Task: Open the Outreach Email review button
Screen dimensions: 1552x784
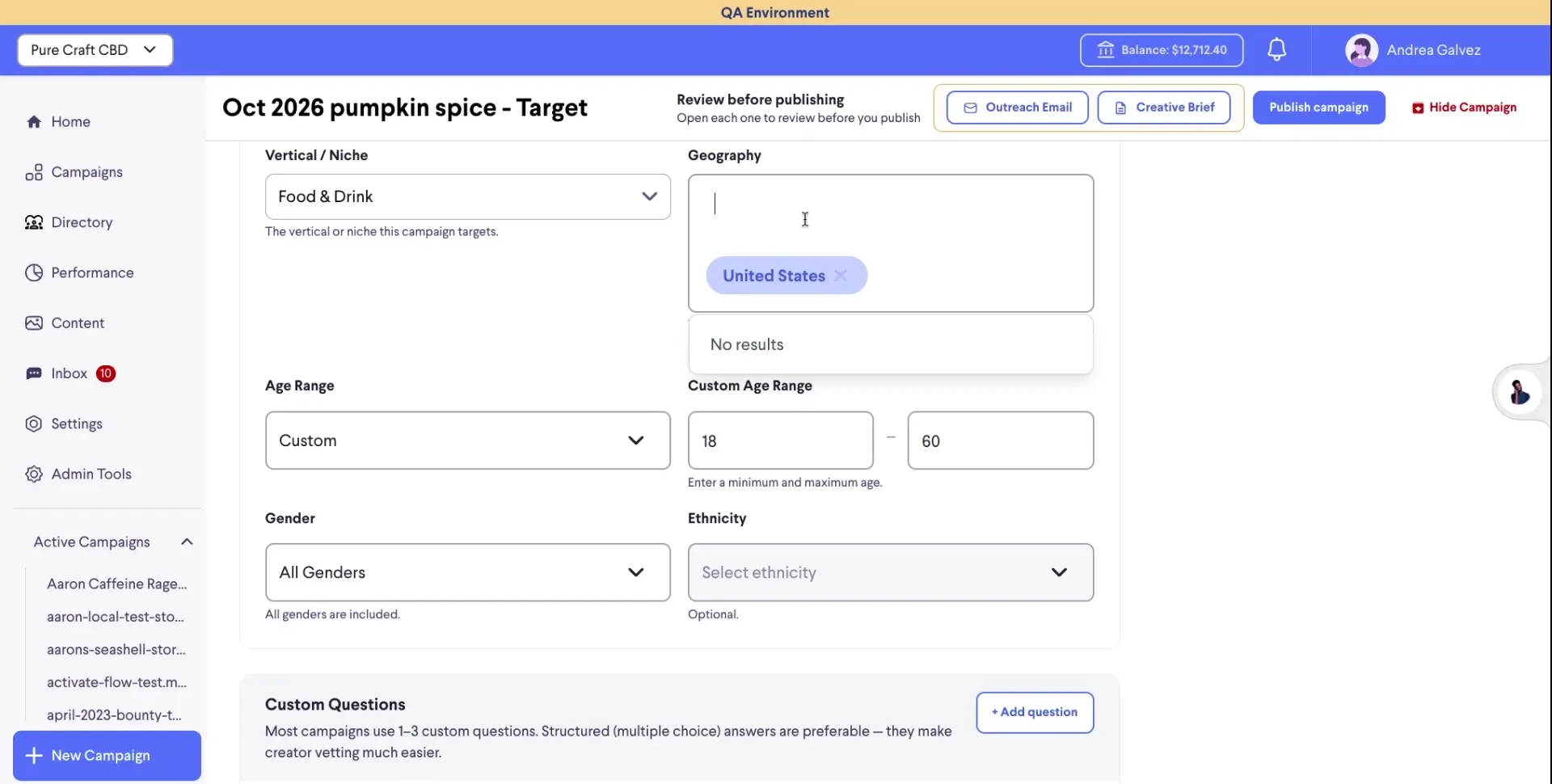Action: pos(1018,107)
